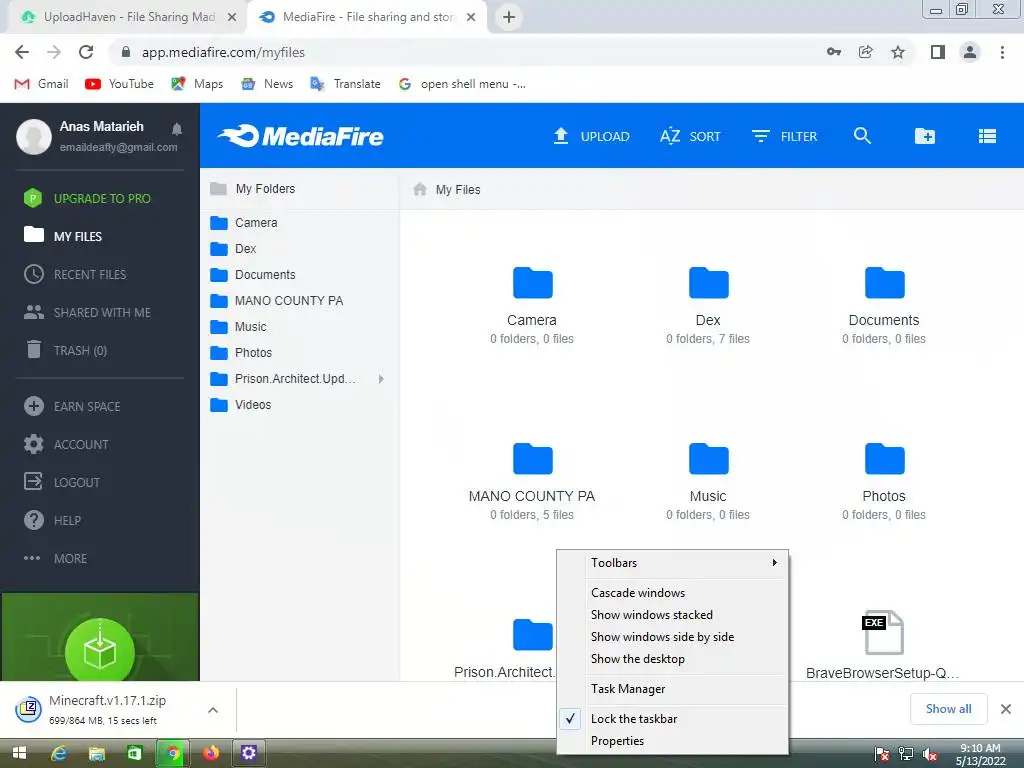Choose Show windows stacked
Viewport: 1024px width, 768px height.
tap(673, 615)
